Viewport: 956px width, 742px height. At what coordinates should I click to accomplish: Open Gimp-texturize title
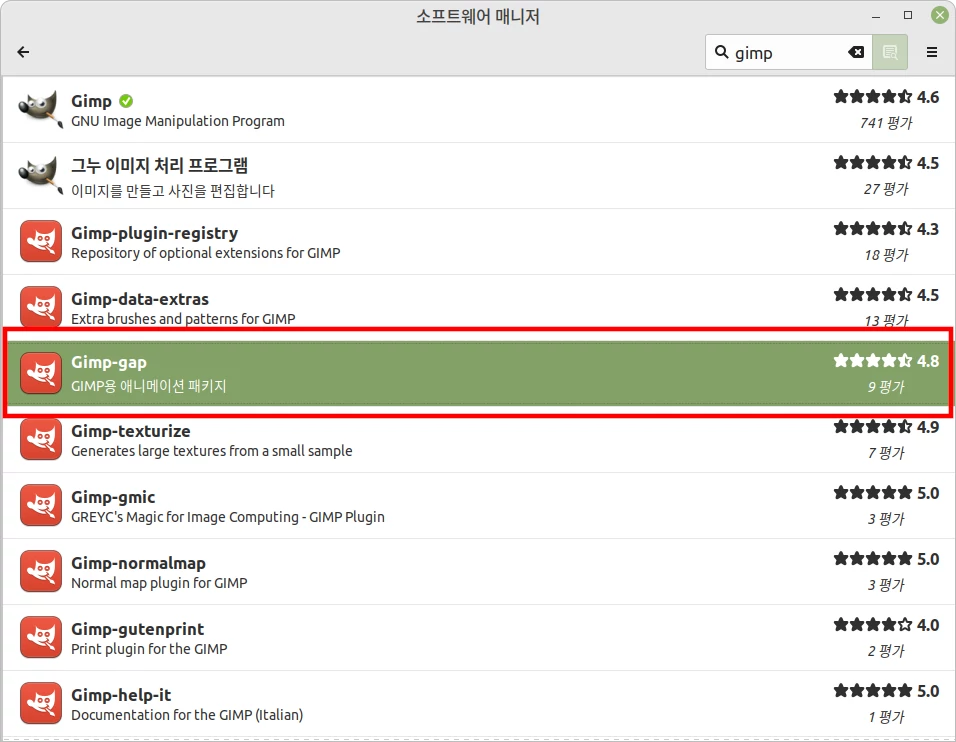130,431
